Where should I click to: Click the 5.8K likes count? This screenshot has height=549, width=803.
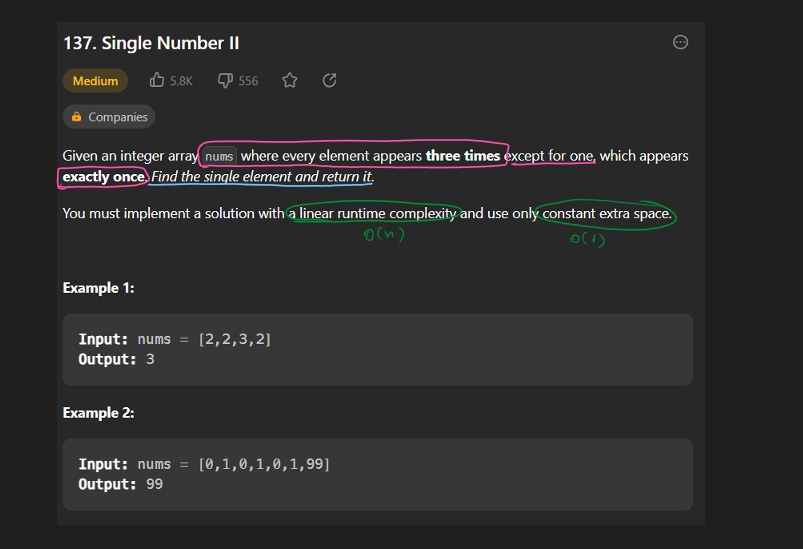coord(181,81)
